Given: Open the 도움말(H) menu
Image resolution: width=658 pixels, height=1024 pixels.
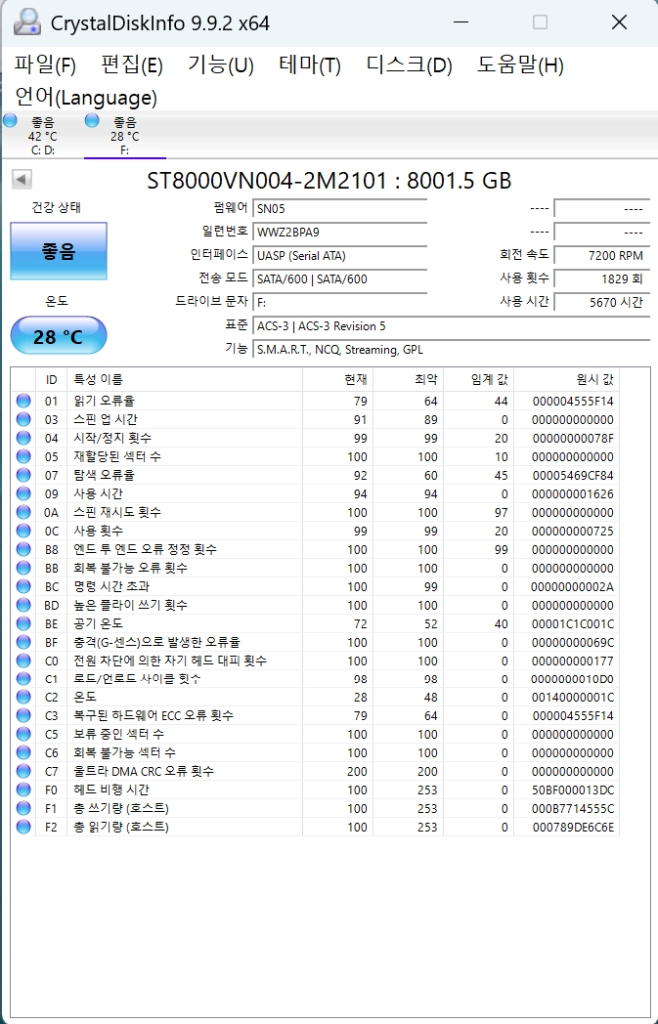Looking at the screenshot, I should click(x=520, y=65).
